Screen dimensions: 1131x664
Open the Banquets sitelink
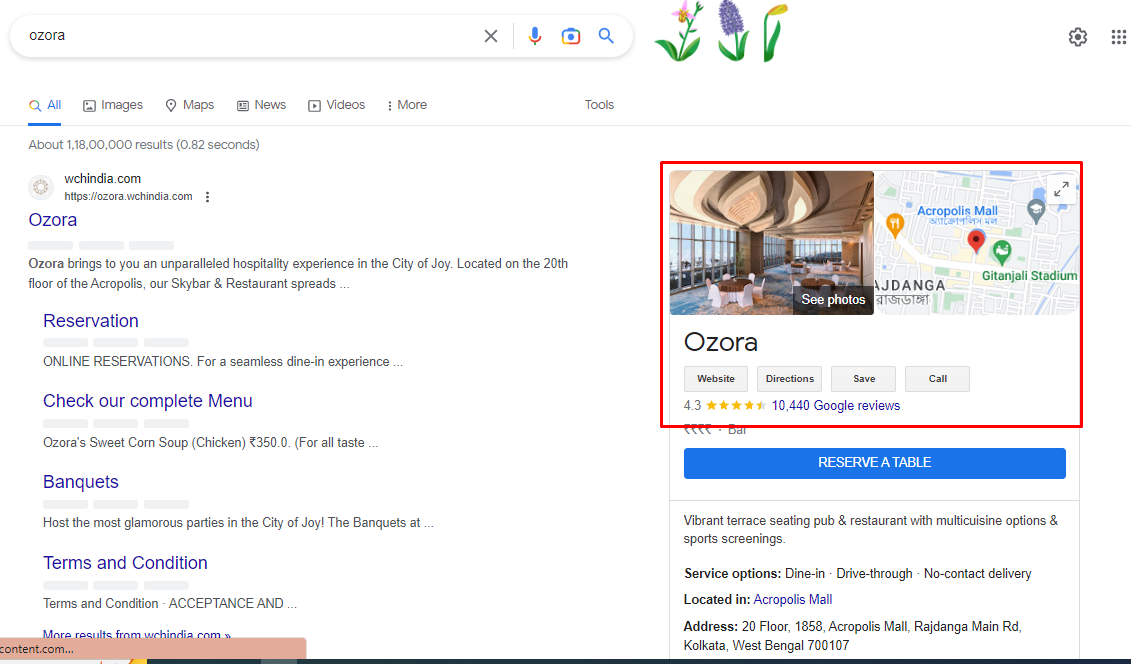click(81, 482)
